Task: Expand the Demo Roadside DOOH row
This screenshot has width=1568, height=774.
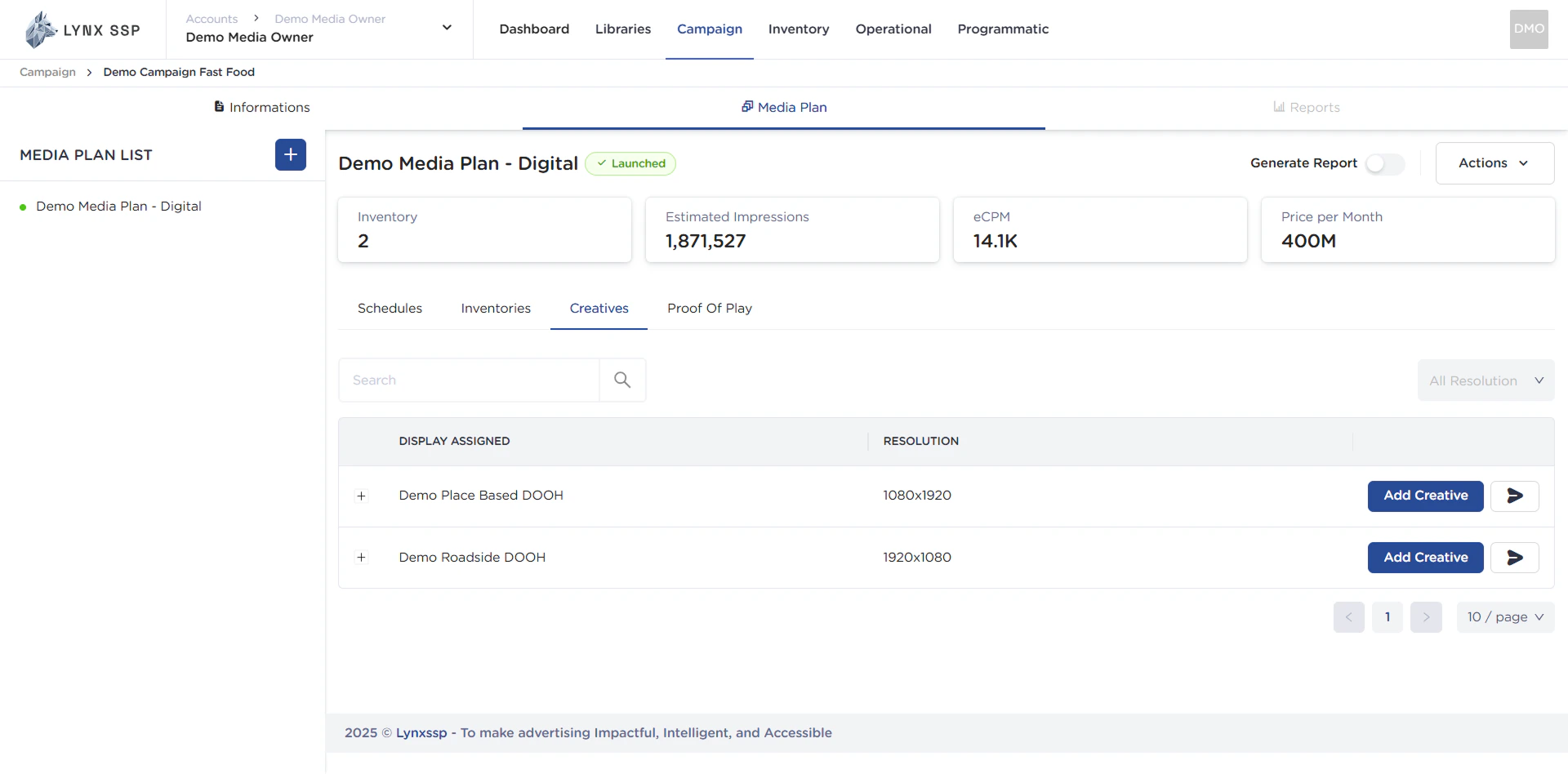Action: point(361,558)
